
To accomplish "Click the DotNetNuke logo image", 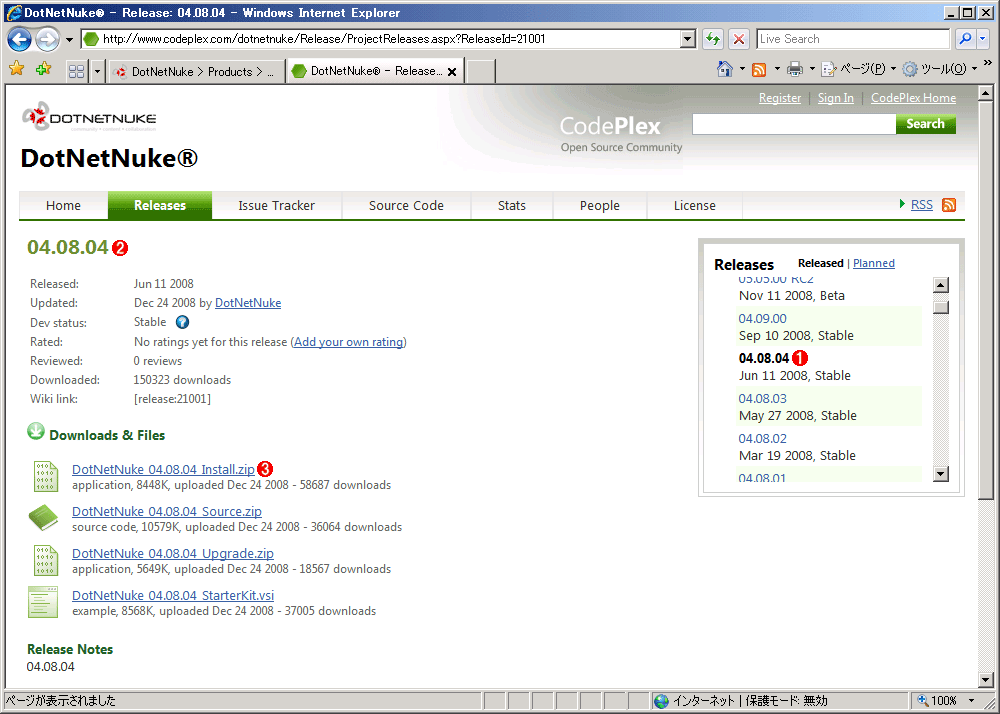I will [x=89, y=117].
